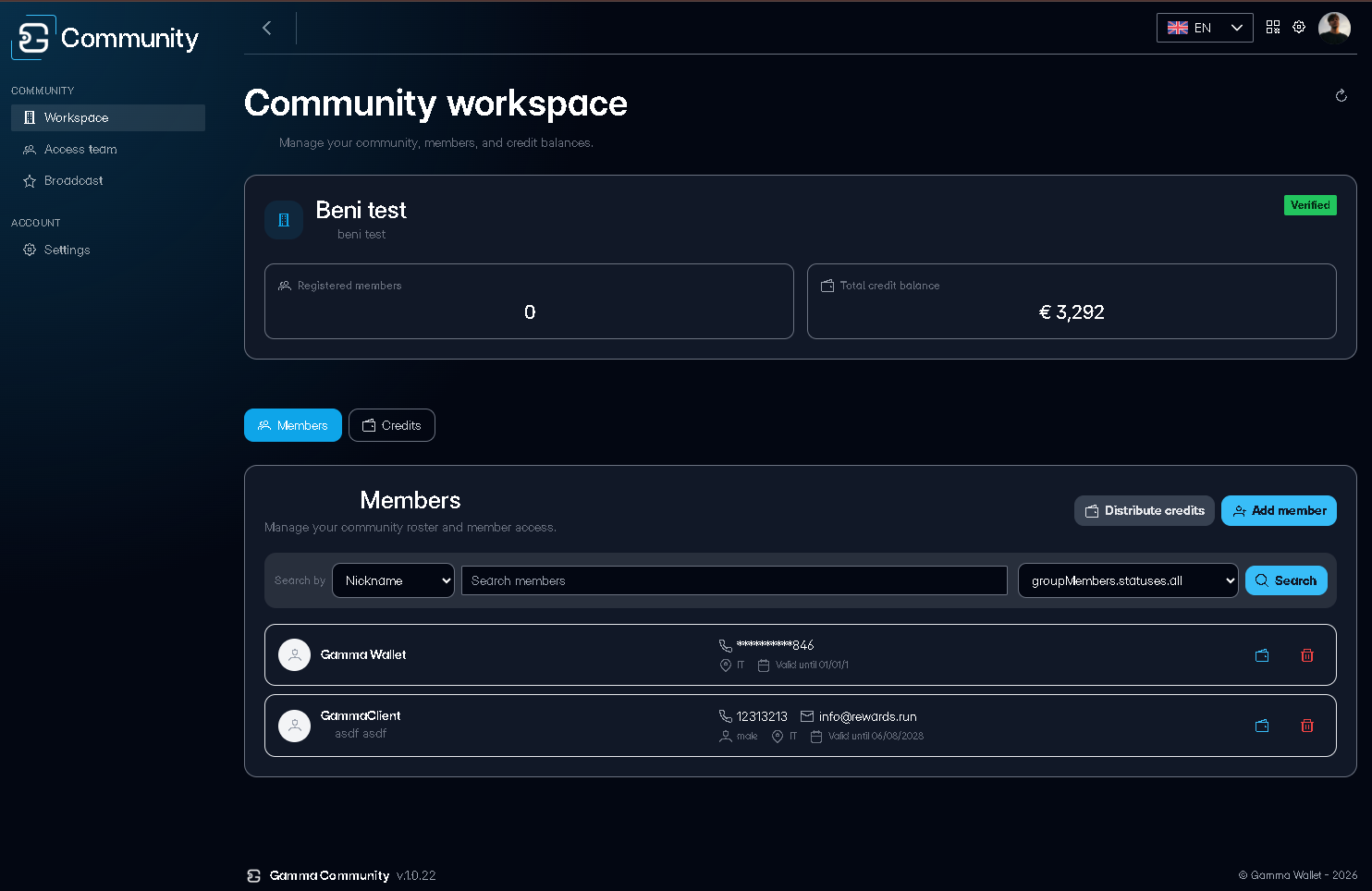1372x891 pixels.
Task: Open Broadcast in sidebar
Action: click(108, 180)
